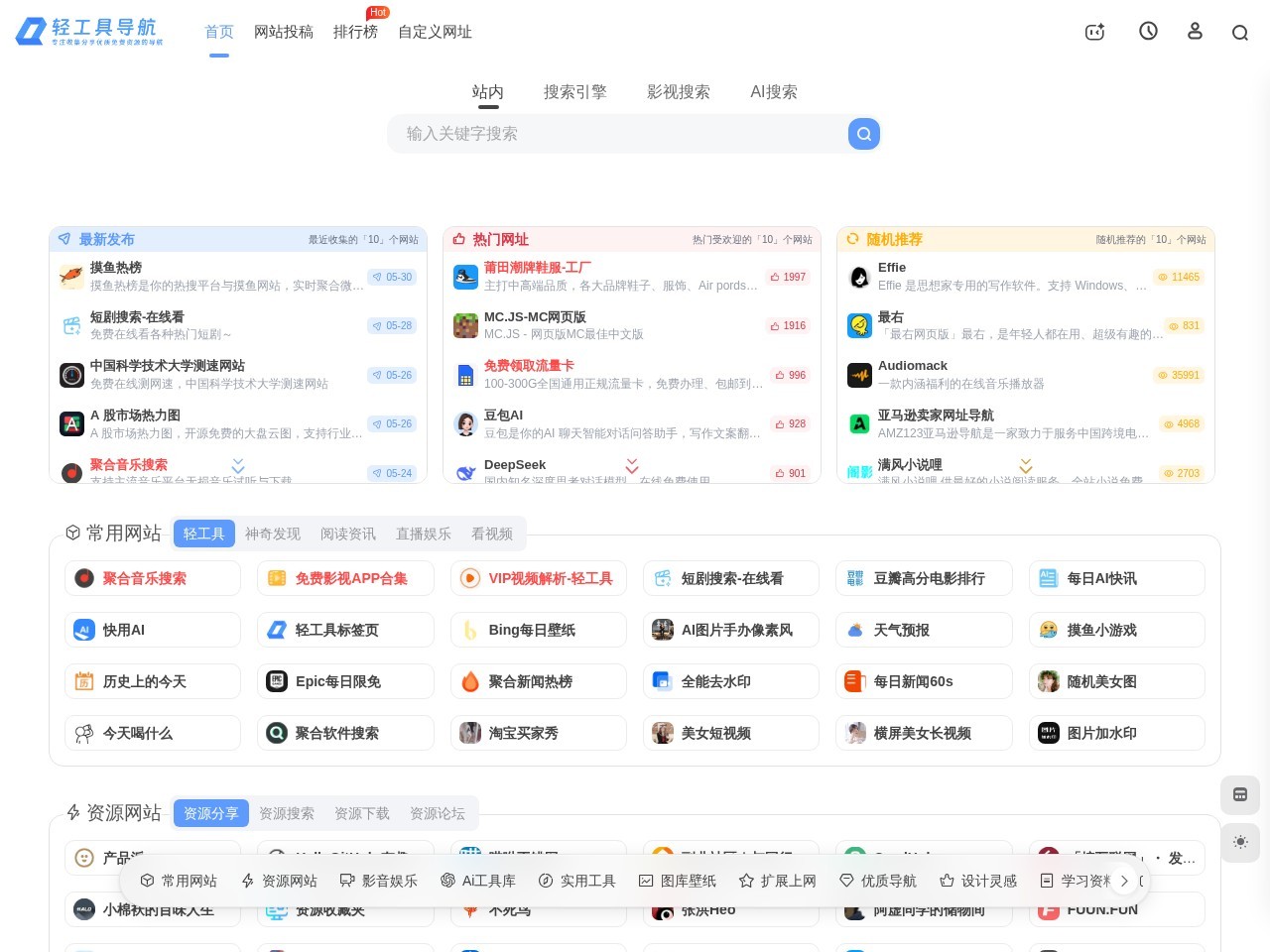Expand the 热门网址 list with the down chevron
The height and width of the screenshot is (952, 1270).
(632, 466)
